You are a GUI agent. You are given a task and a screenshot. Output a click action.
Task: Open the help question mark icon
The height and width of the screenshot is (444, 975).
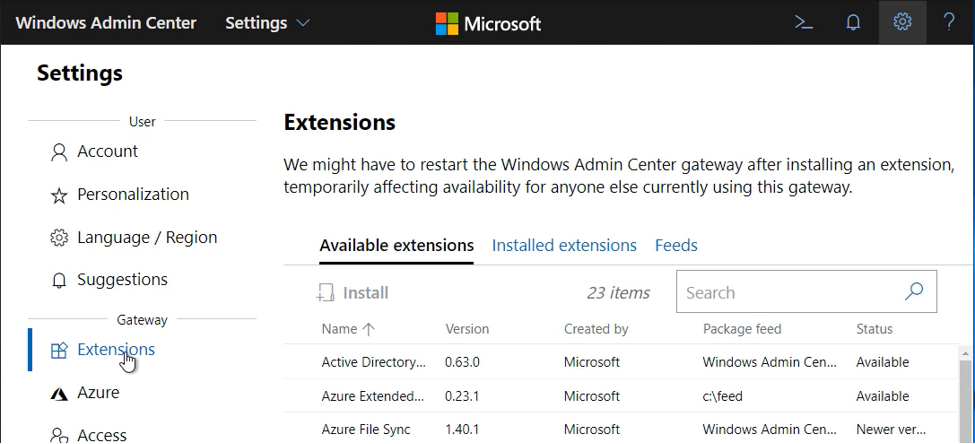[949, 22]
